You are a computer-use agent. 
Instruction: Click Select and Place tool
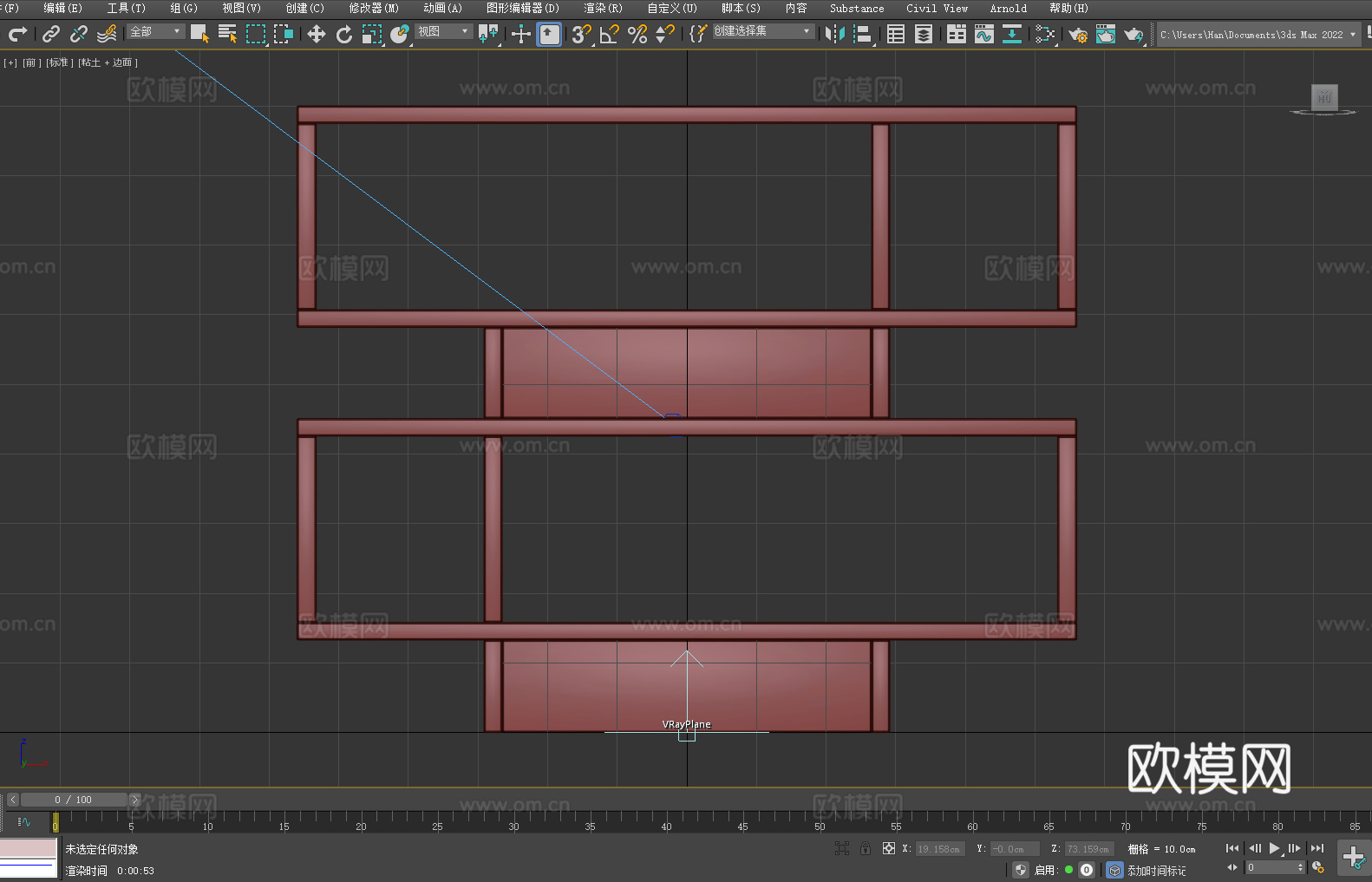(400, 34)
